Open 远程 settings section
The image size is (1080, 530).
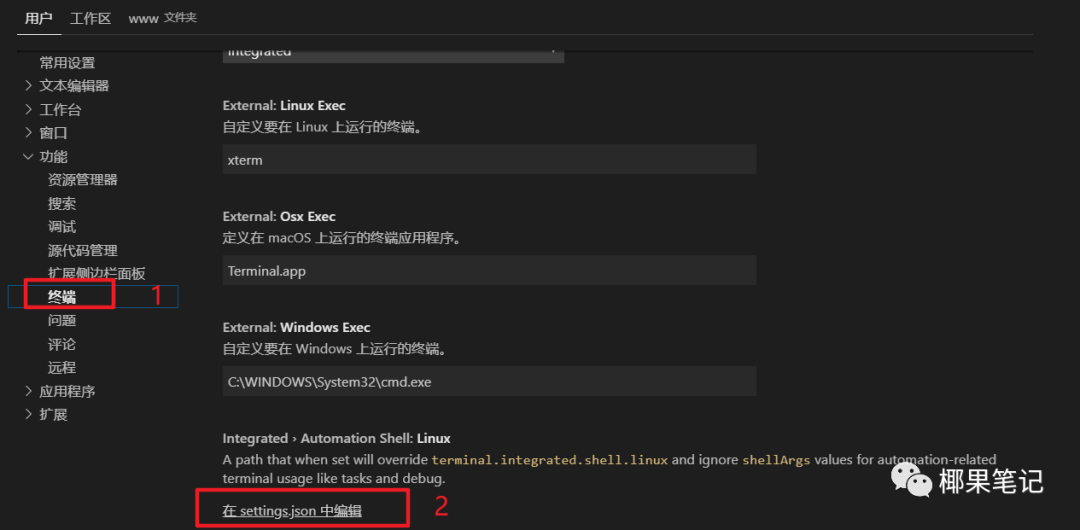pyautogui.click(x=62, y=367)
